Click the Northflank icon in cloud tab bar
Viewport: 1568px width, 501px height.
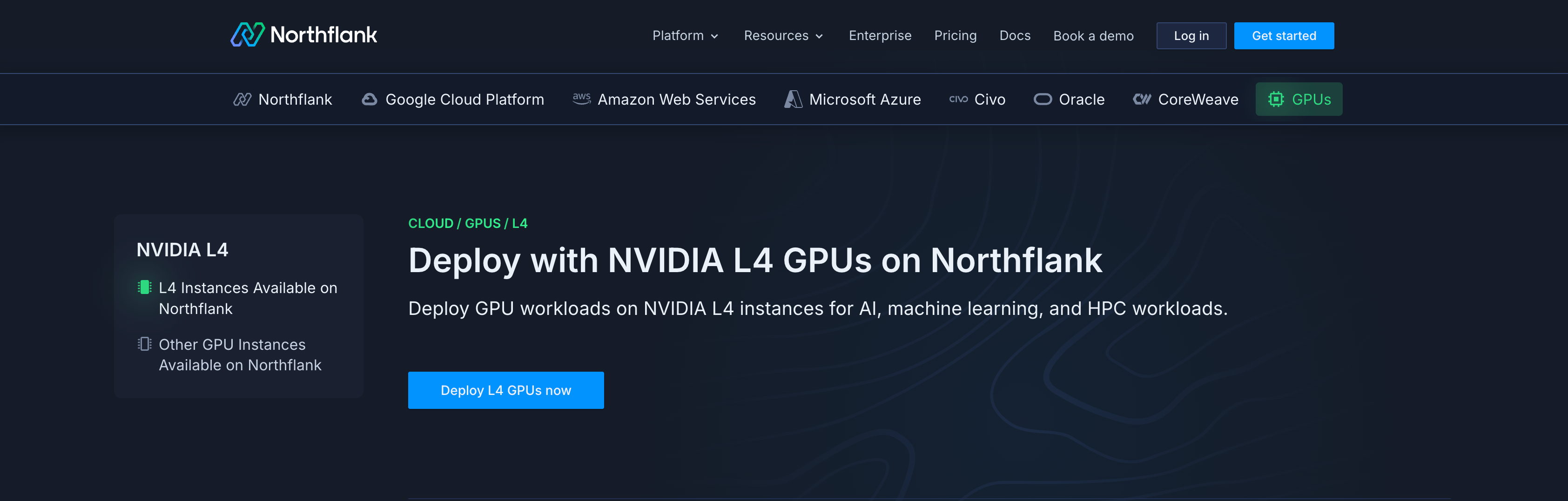pos(242,99)
